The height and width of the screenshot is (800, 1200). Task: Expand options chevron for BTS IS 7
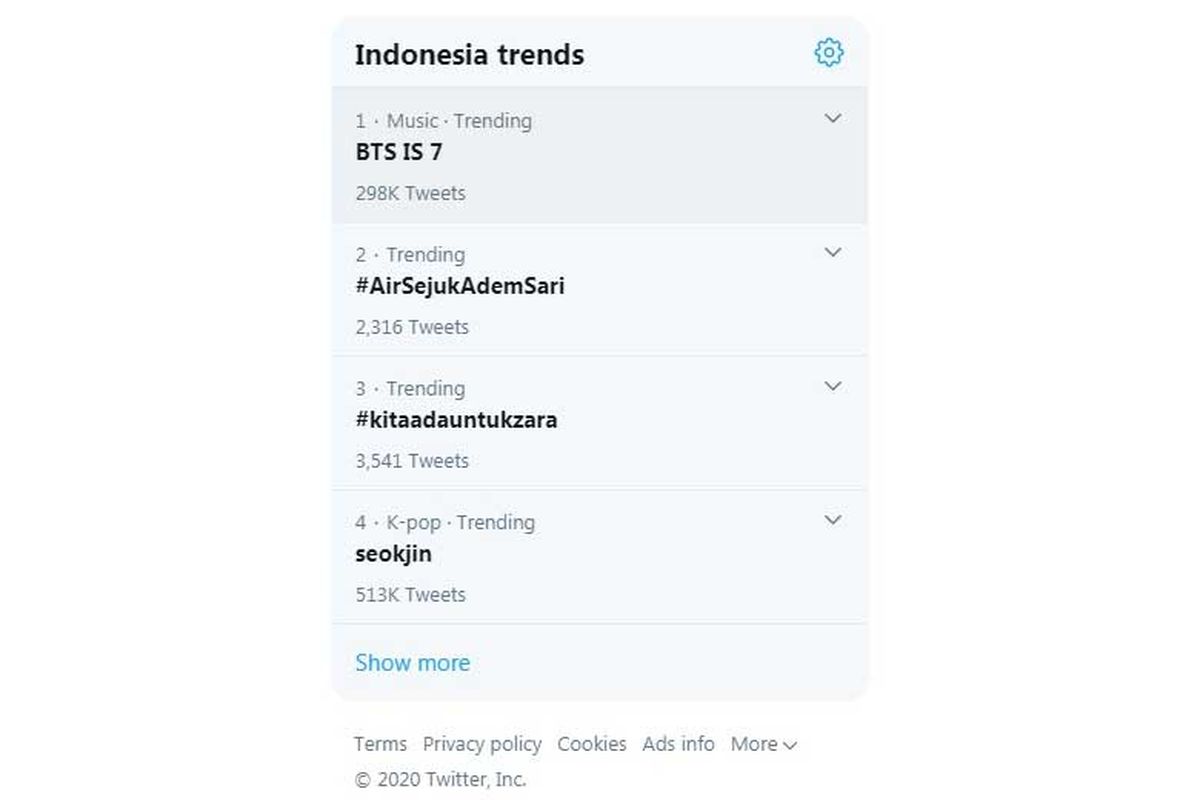(x=832, y=119)
